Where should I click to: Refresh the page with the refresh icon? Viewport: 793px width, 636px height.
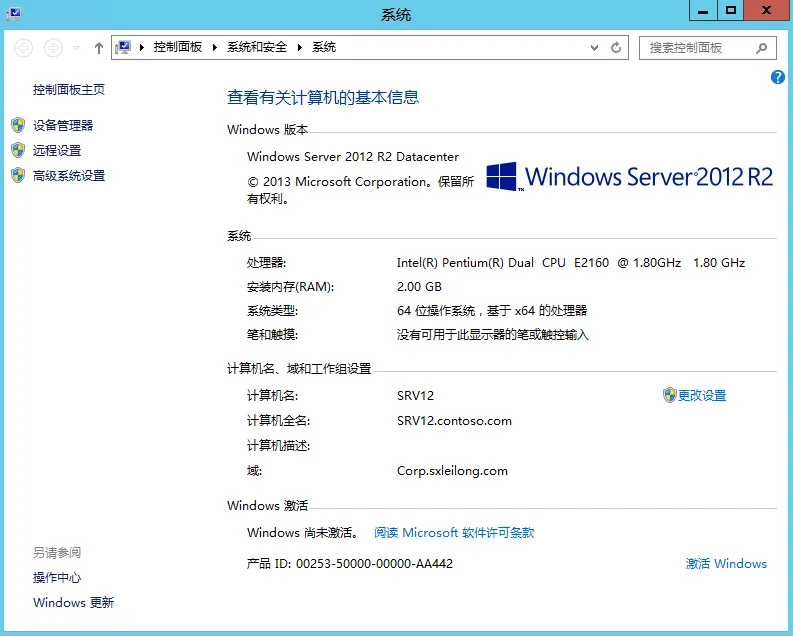tap(617, 47)
